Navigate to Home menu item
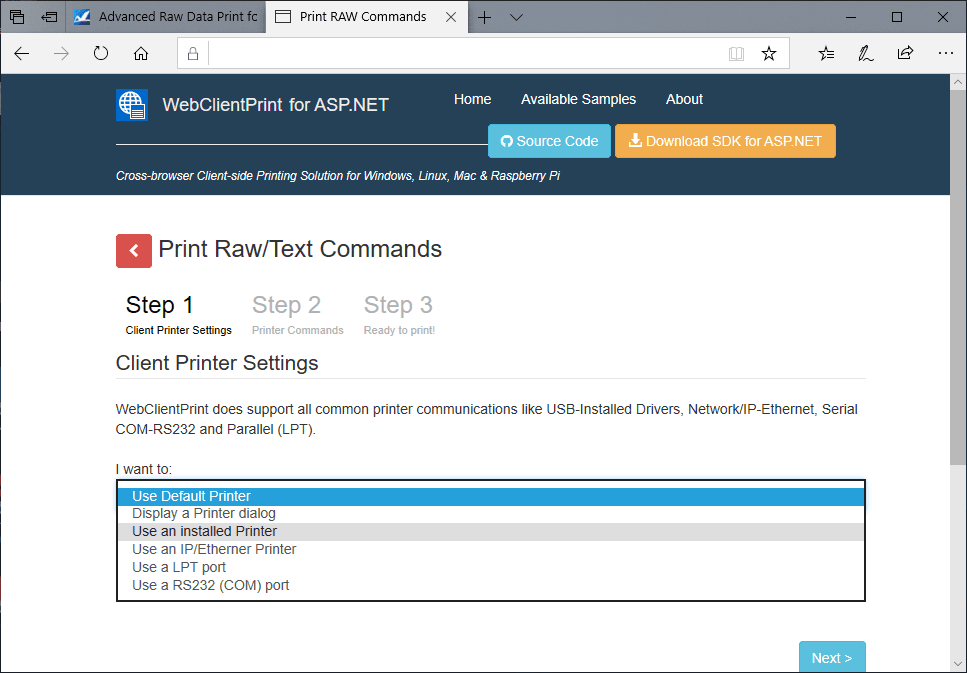The width and height of the screenshot is (967, 673). coord(472,99)
